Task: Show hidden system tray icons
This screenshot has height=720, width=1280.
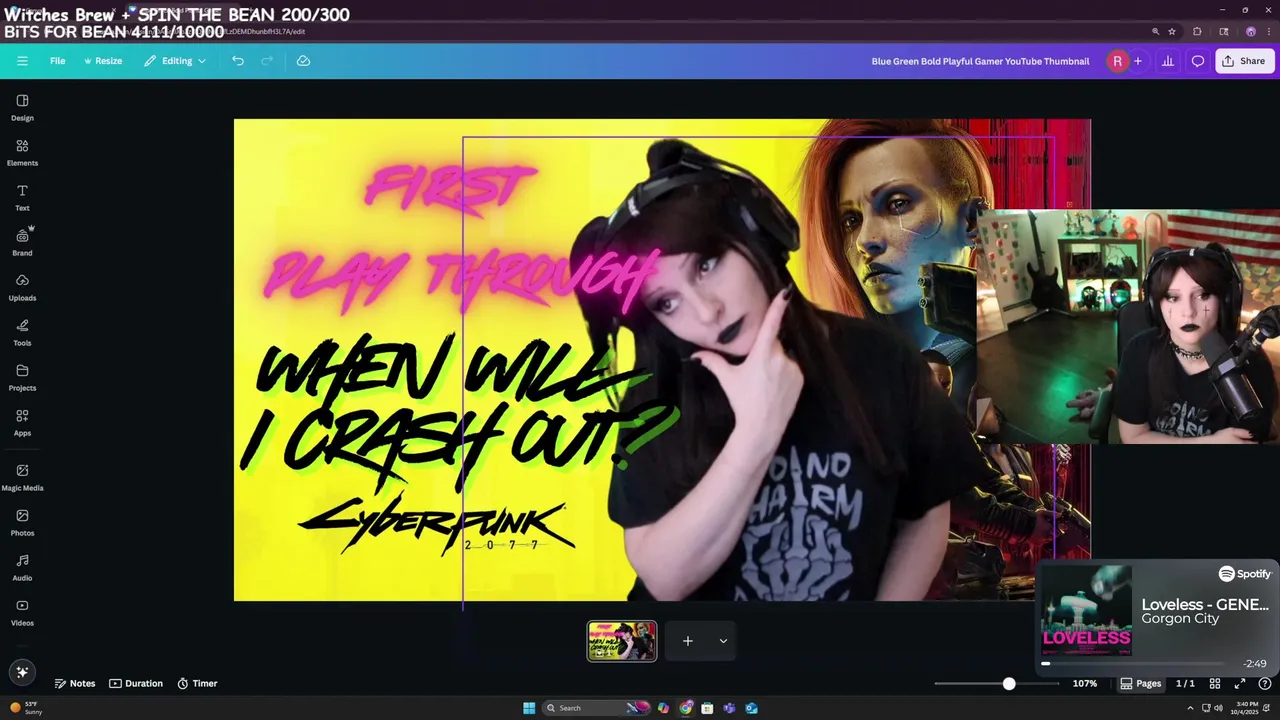Action: click(x=1189, y=708)
